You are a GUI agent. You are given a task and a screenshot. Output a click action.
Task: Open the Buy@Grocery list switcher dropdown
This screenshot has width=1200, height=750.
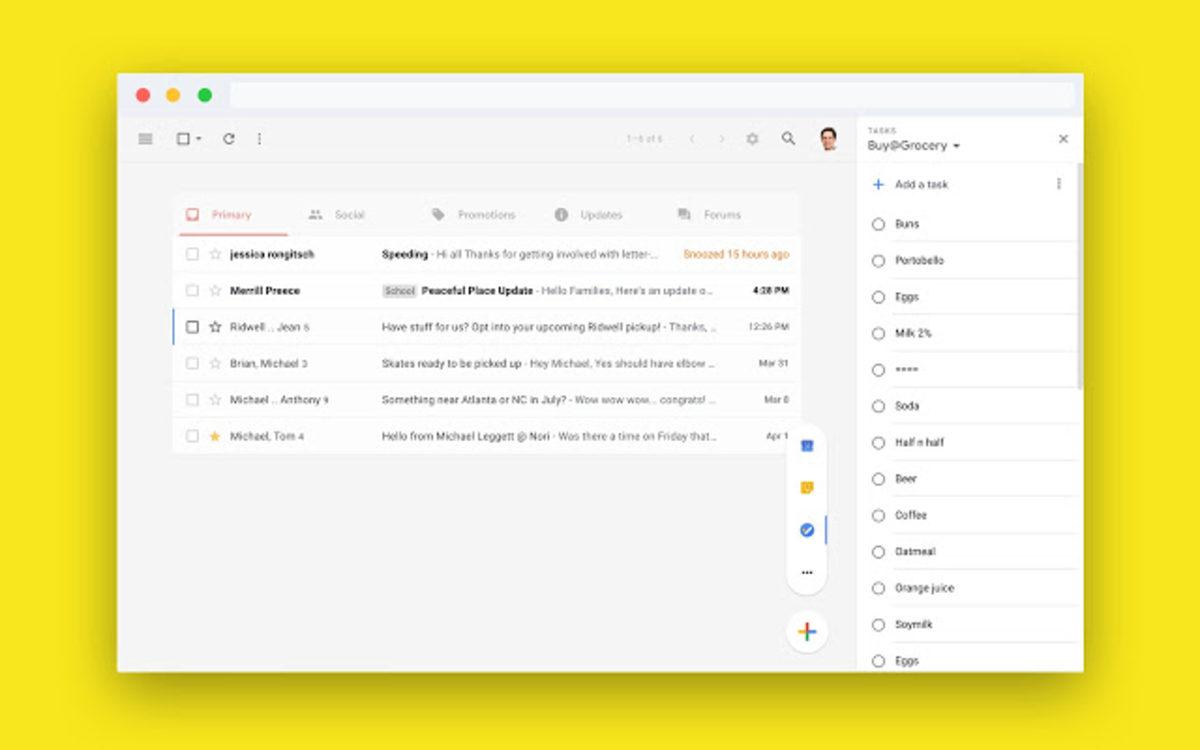tap(956, 145)
